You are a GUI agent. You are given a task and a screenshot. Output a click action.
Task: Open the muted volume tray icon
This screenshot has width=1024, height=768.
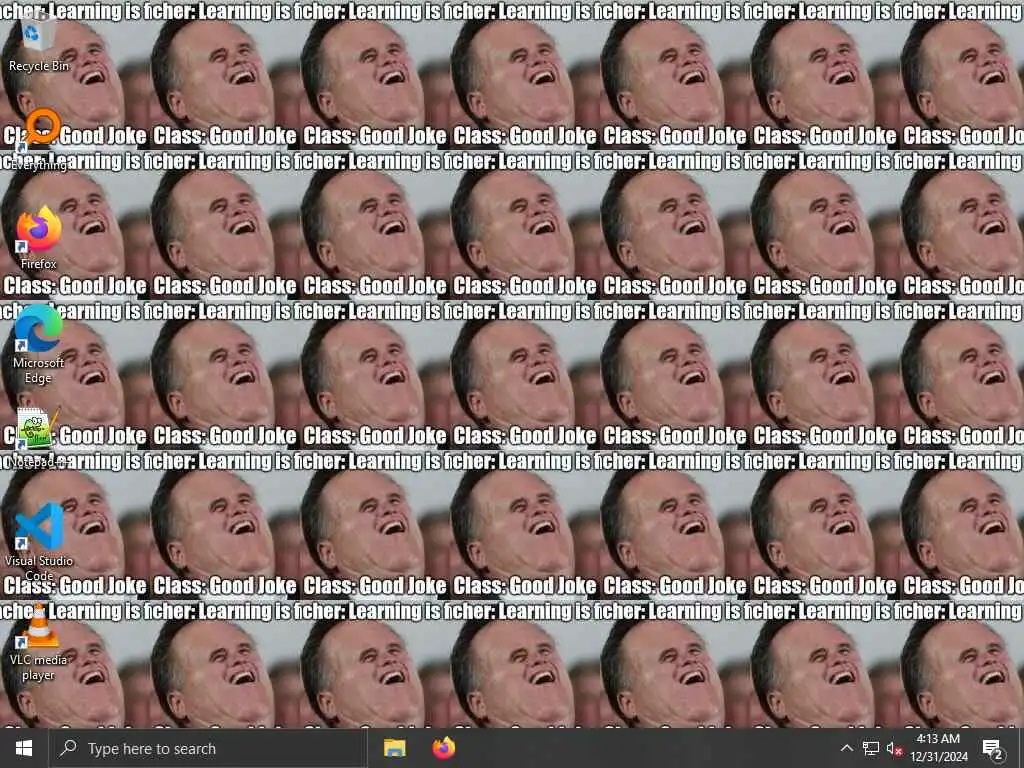[x=894, y=748]
